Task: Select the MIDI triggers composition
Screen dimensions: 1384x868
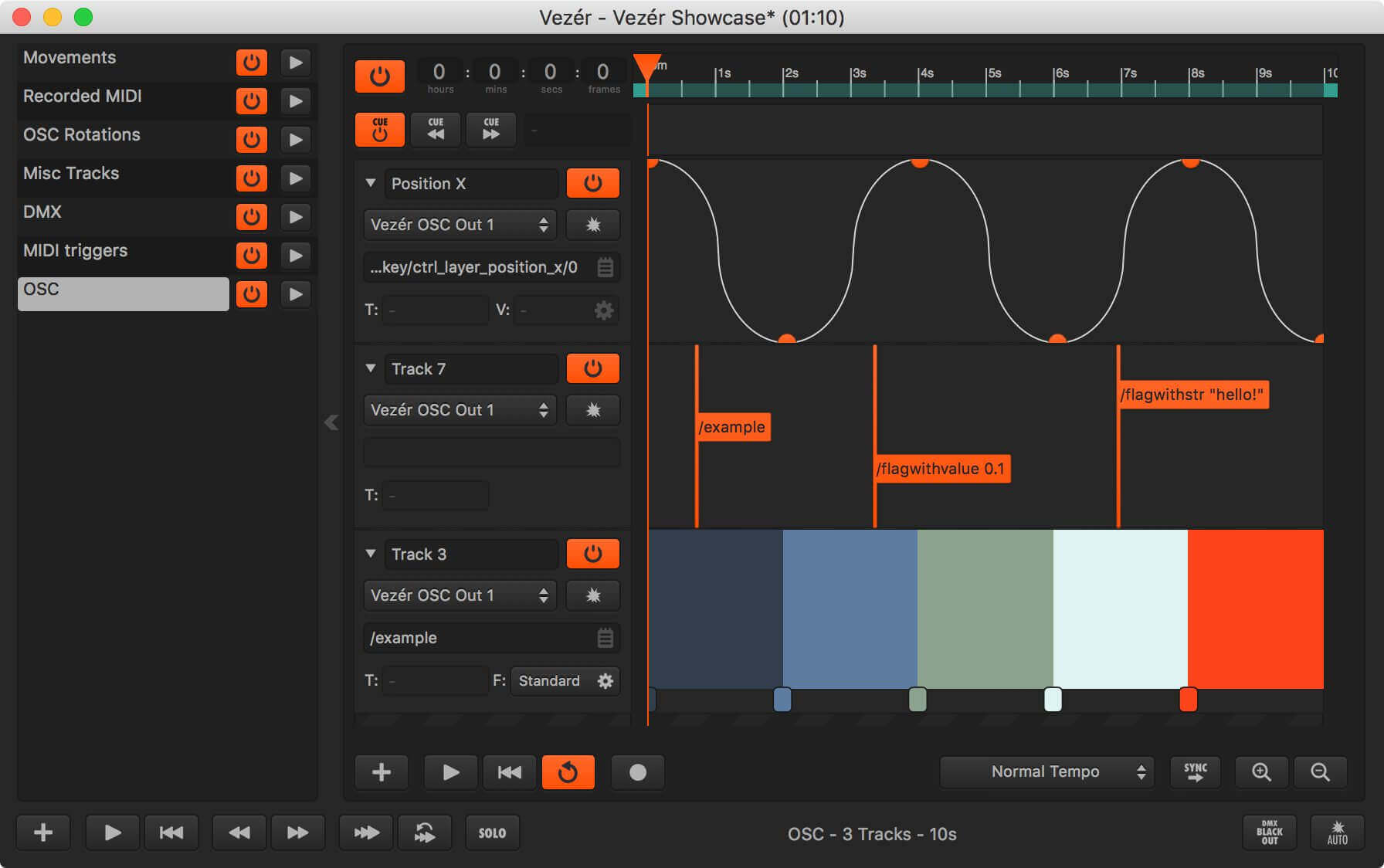Action: pyautogui.click(x=124, y=255)
